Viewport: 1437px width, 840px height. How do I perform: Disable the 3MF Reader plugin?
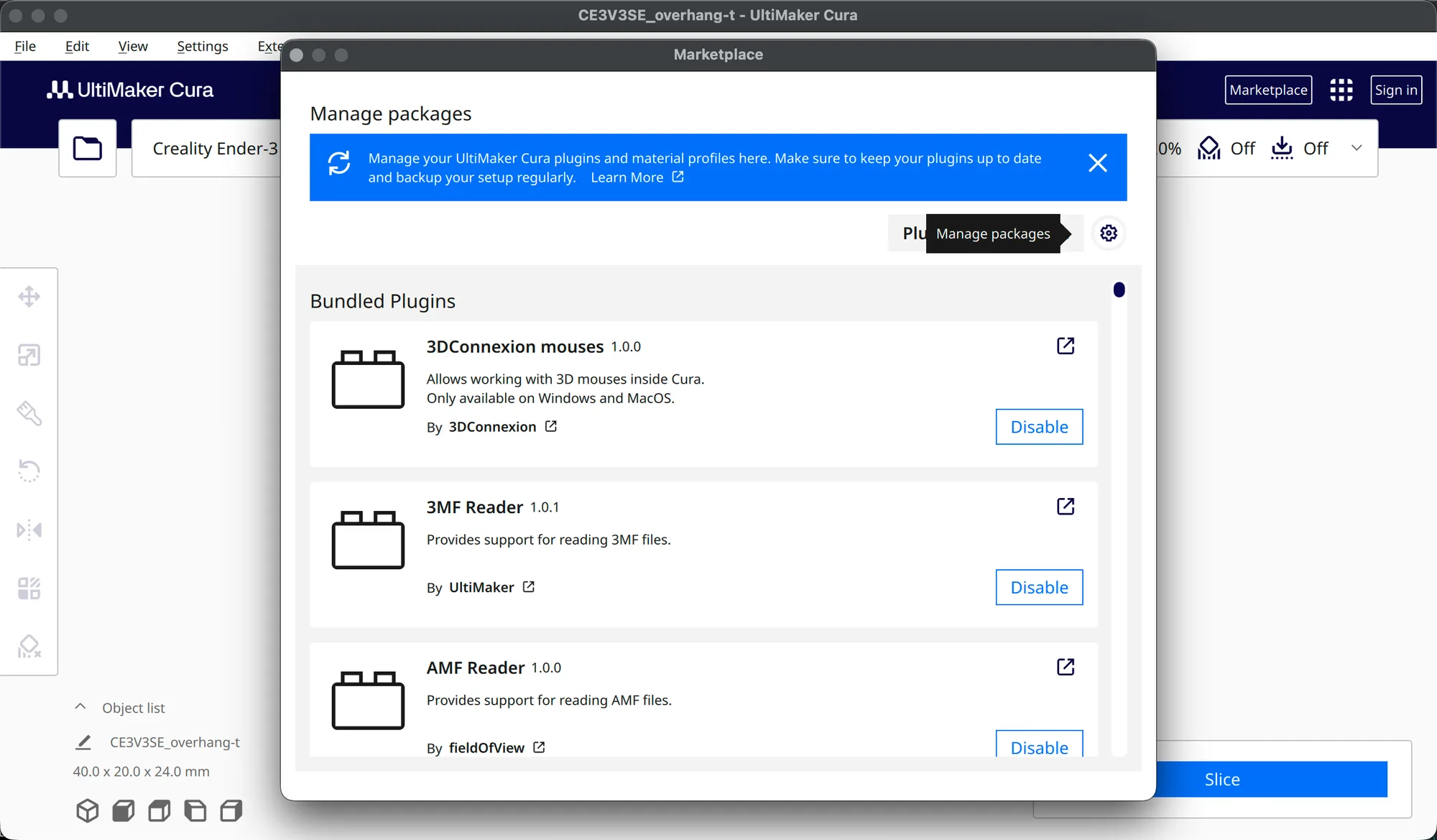pyautogui.click(x=1039, y=587)
